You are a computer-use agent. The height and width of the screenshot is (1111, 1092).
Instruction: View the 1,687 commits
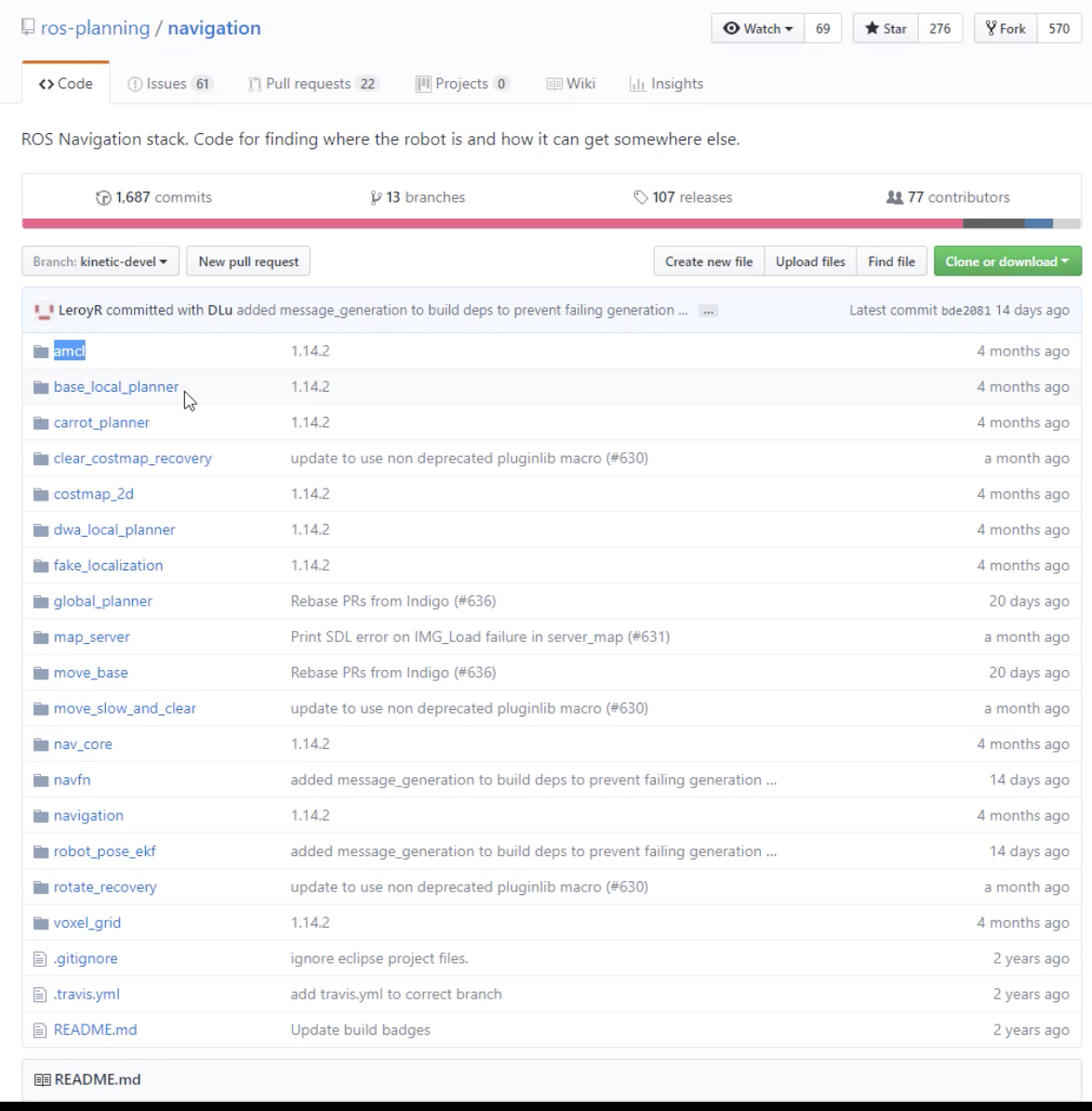[x=153, y=197]
